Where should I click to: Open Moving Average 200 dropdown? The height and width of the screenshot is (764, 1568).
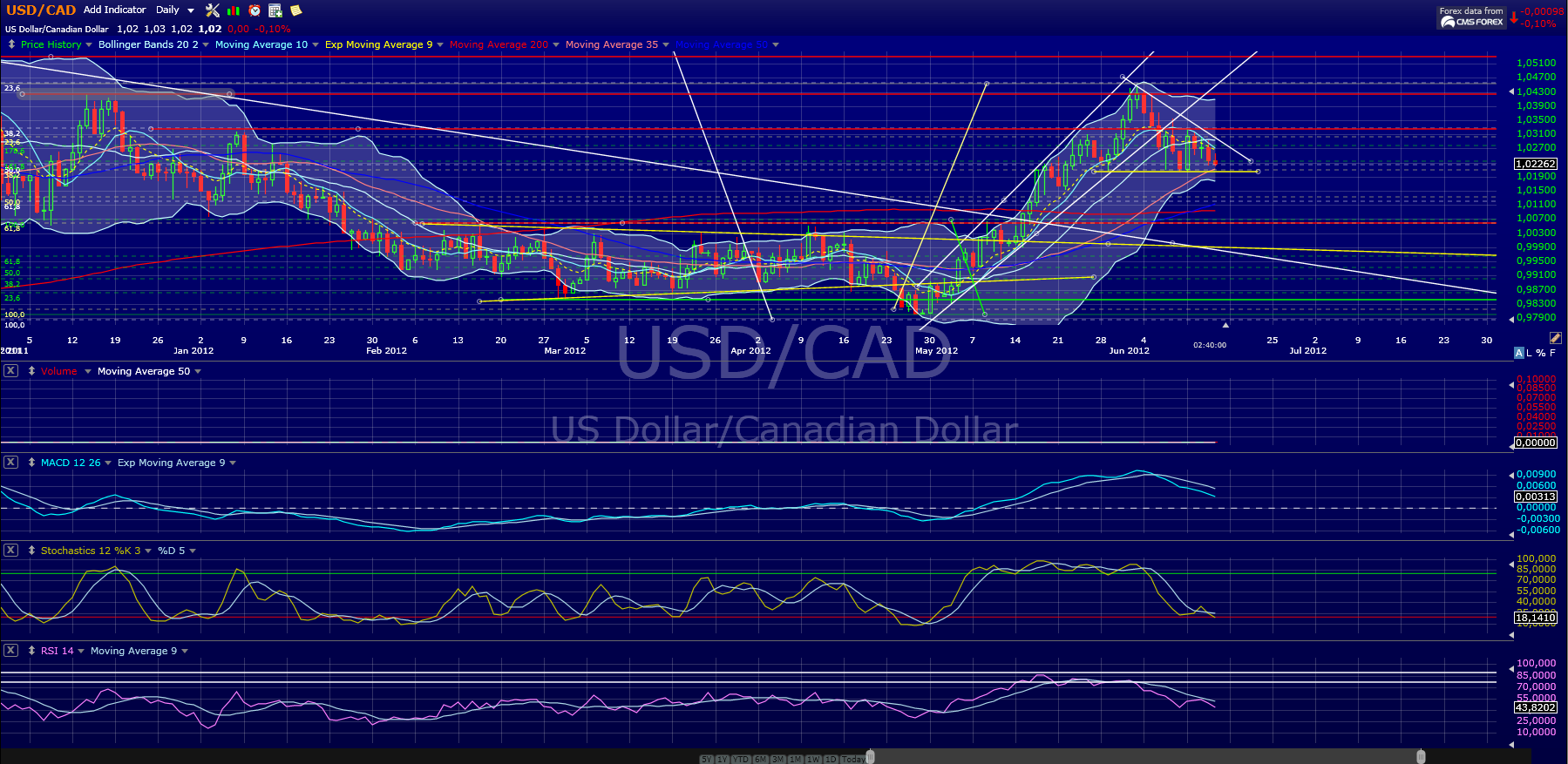click(556, 44)
